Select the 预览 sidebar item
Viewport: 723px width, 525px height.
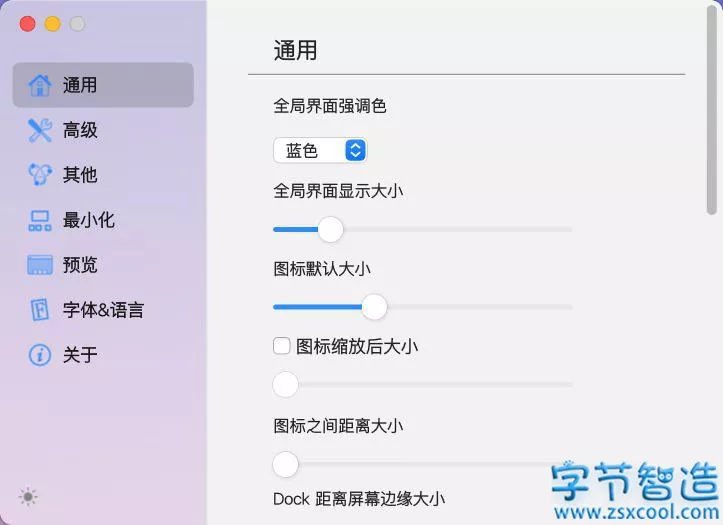pyautogui.click(x=80, y=265)
